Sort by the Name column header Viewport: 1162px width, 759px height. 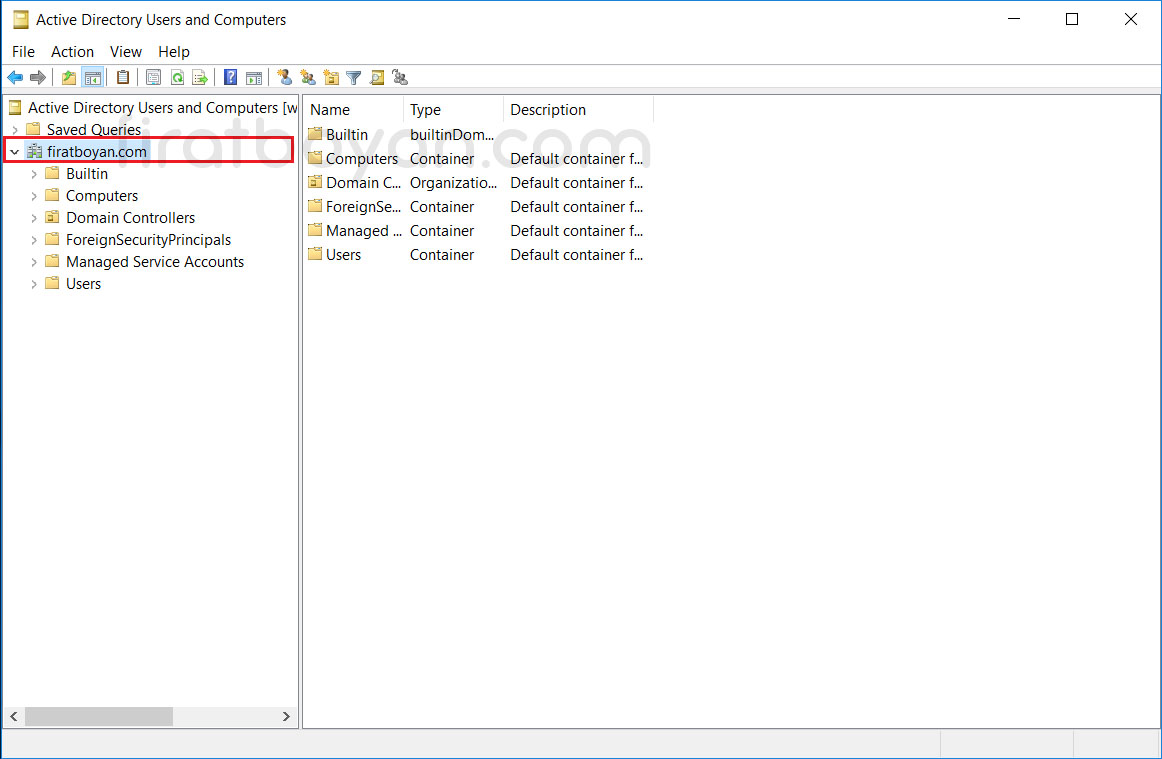[354, 110]
